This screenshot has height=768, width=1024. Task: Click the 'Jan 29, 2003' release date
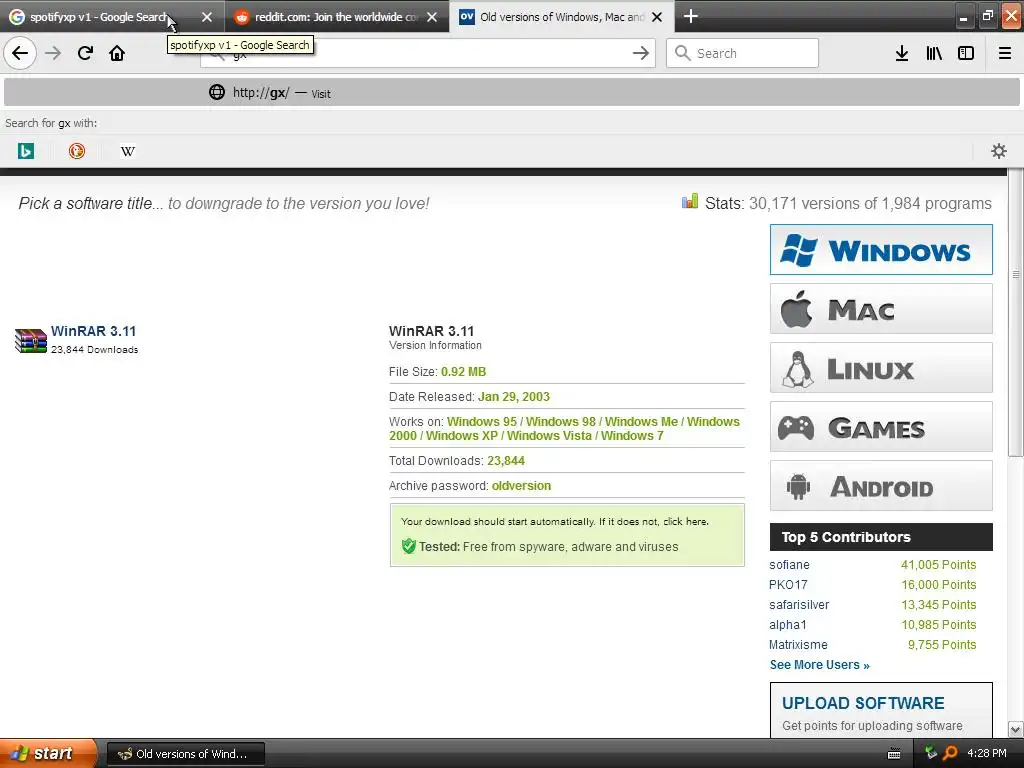point(514,397)
